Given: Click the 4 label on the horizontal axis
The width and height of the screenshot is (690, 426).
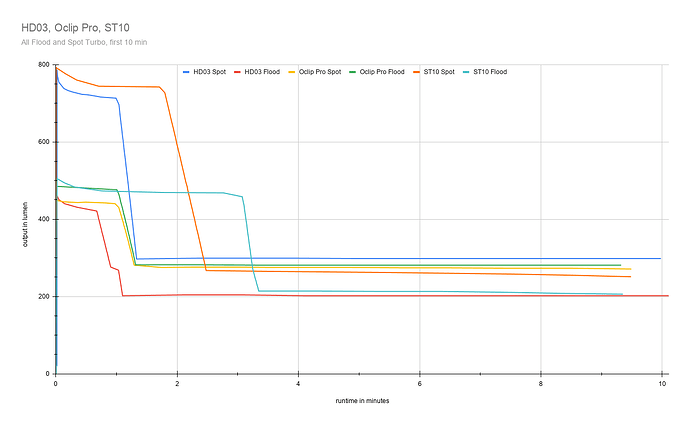Looking at the screenshot, I should 298,384.
